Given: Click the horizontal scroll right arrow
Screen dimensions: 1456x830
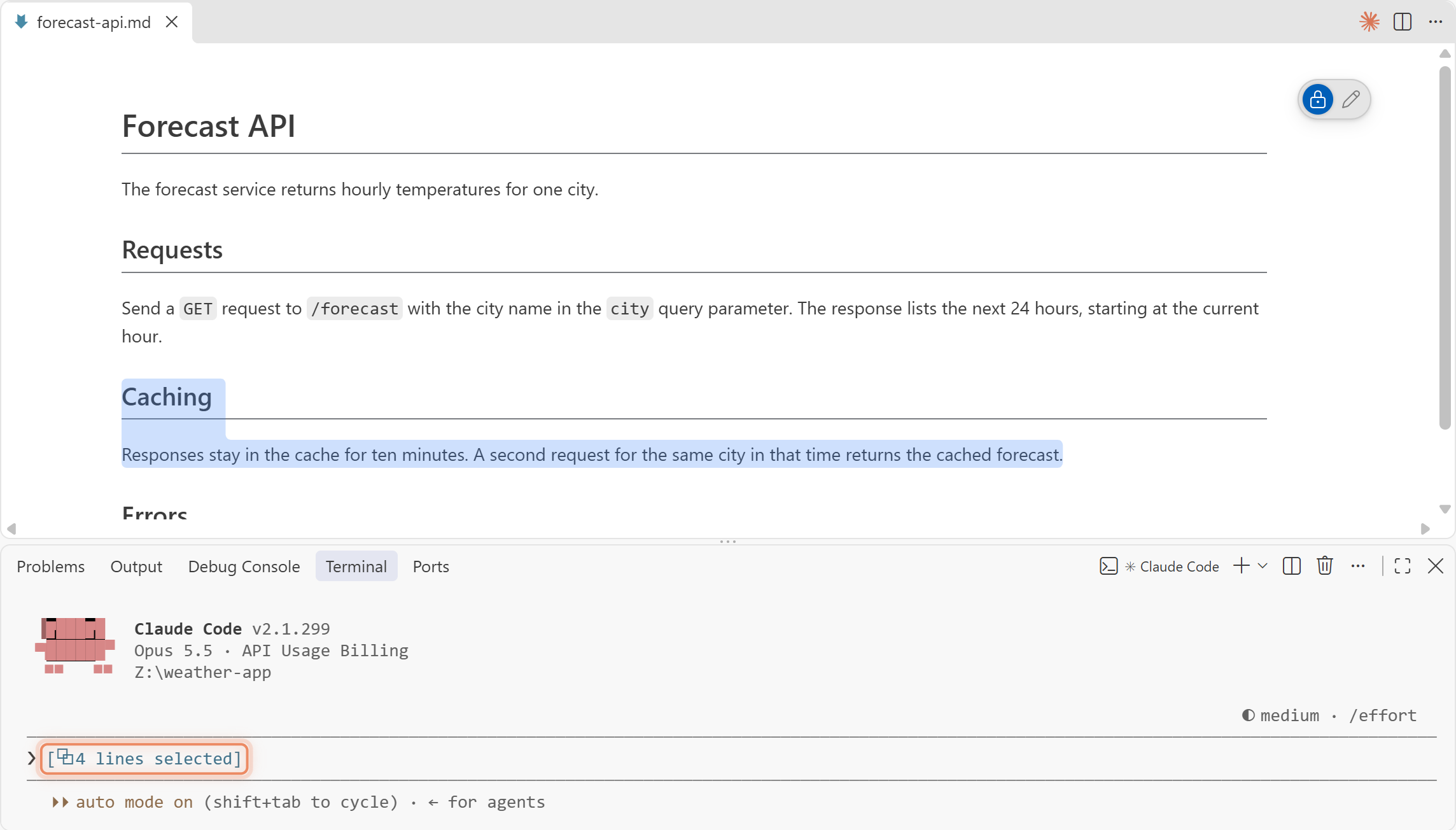Looking at the screenshot, I should [x=1425, y=529].
